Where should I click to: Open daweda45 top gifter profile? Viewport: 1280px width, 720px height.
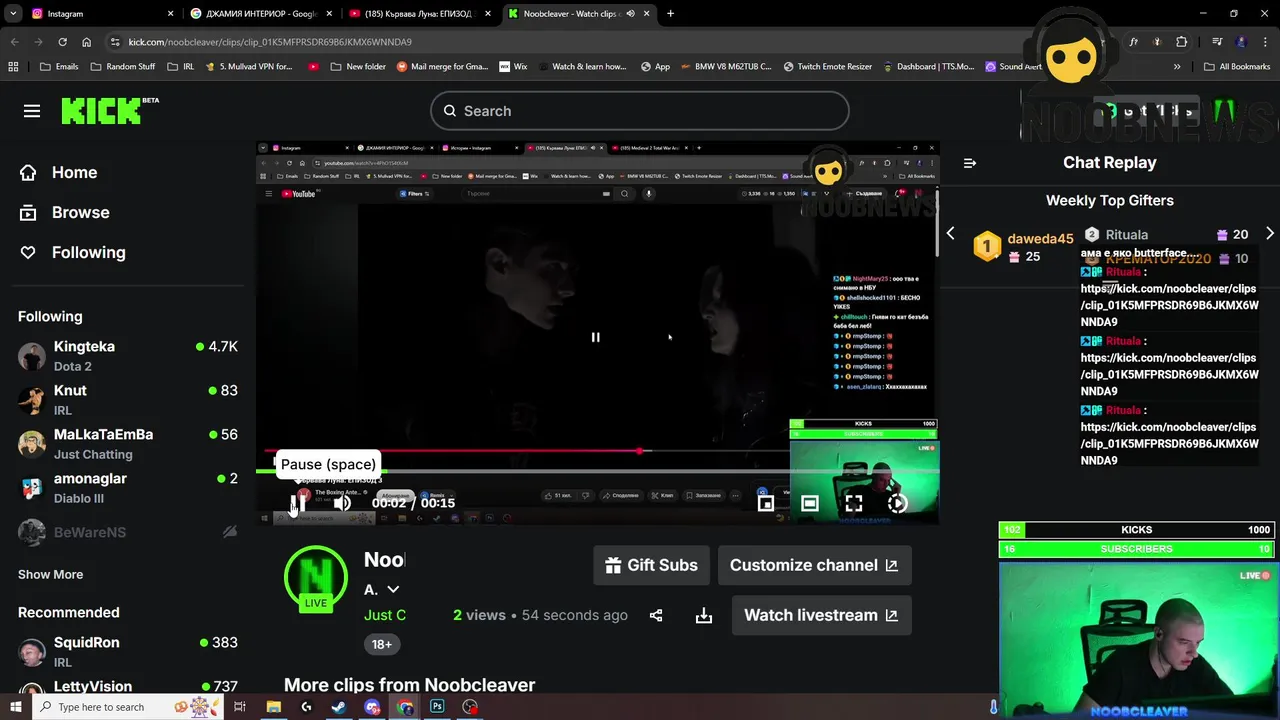point(1040,239)
